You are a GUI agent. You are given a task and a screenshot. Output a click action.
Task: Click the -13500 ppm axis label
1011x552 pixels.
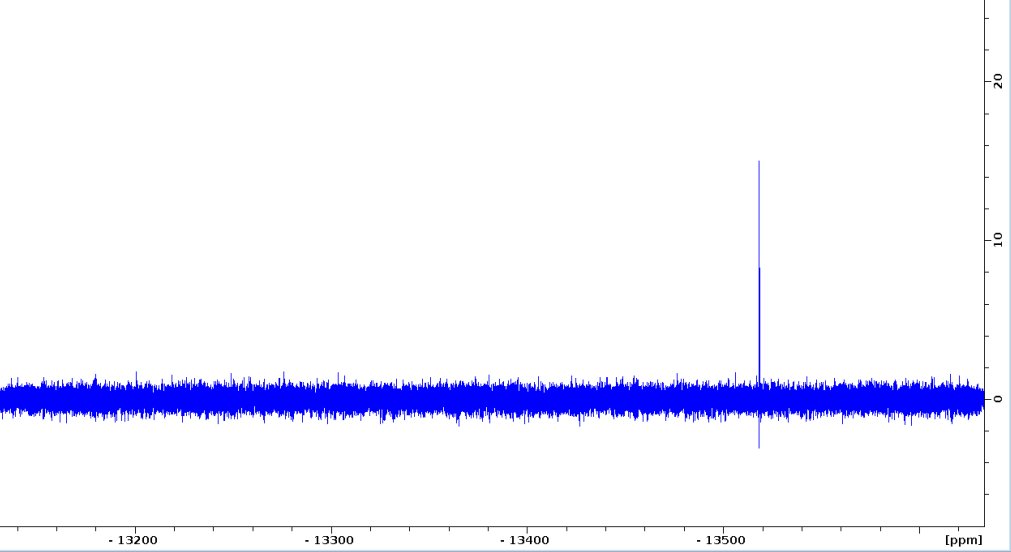tap(721, 540)
